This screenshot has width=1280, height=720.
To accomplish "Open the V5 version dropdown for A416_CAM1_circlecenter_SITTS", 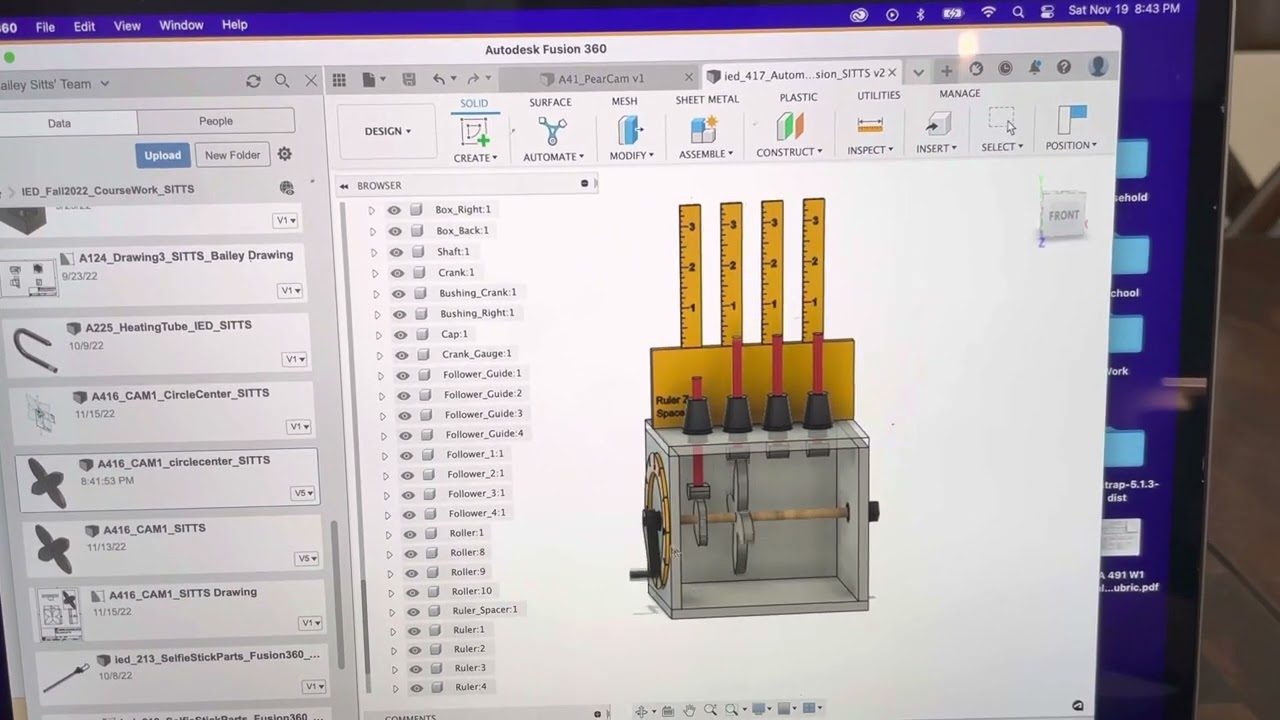I will 304,493.
